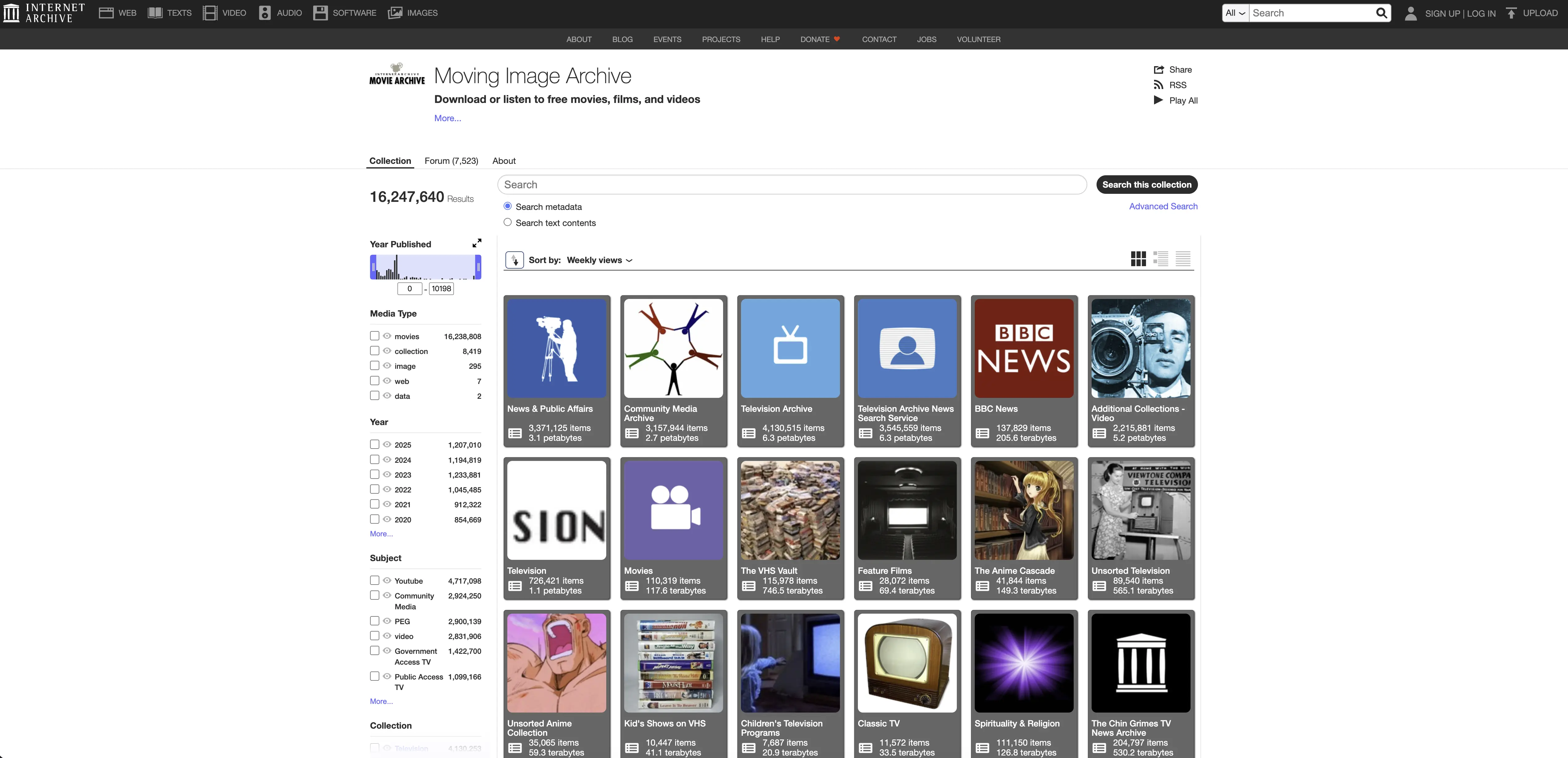Click the maximum year field showing 10198
The width and height of the screenshot is (1568, 758).
pos(441,289)
